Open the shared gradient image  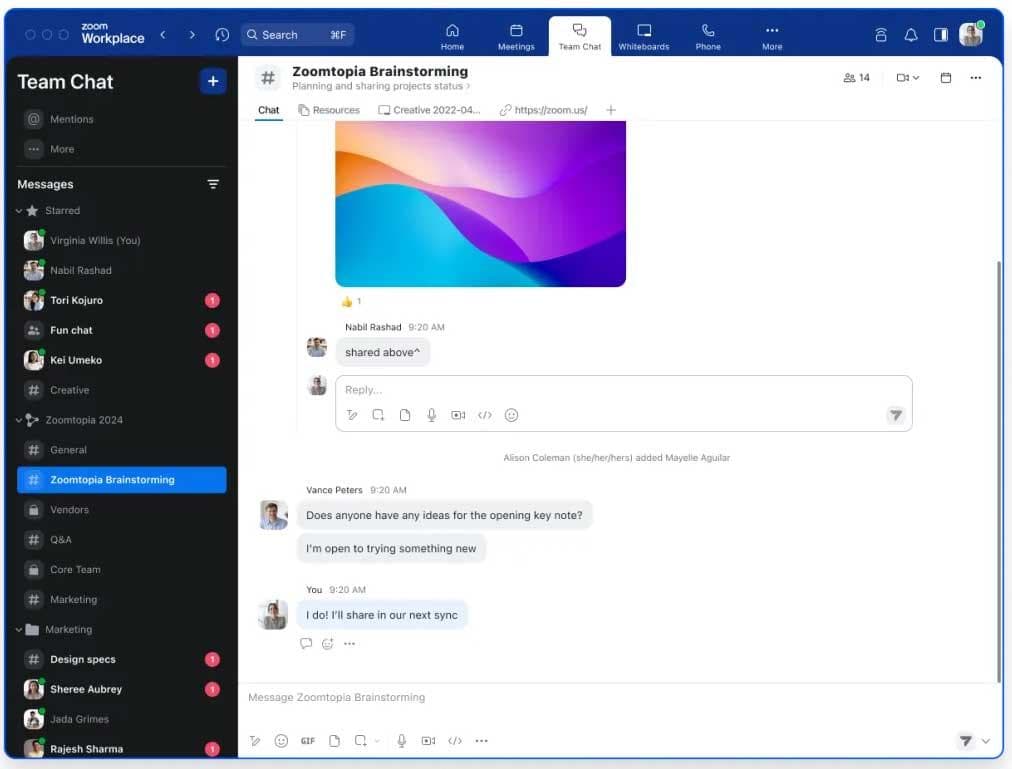tap(480, 204)
